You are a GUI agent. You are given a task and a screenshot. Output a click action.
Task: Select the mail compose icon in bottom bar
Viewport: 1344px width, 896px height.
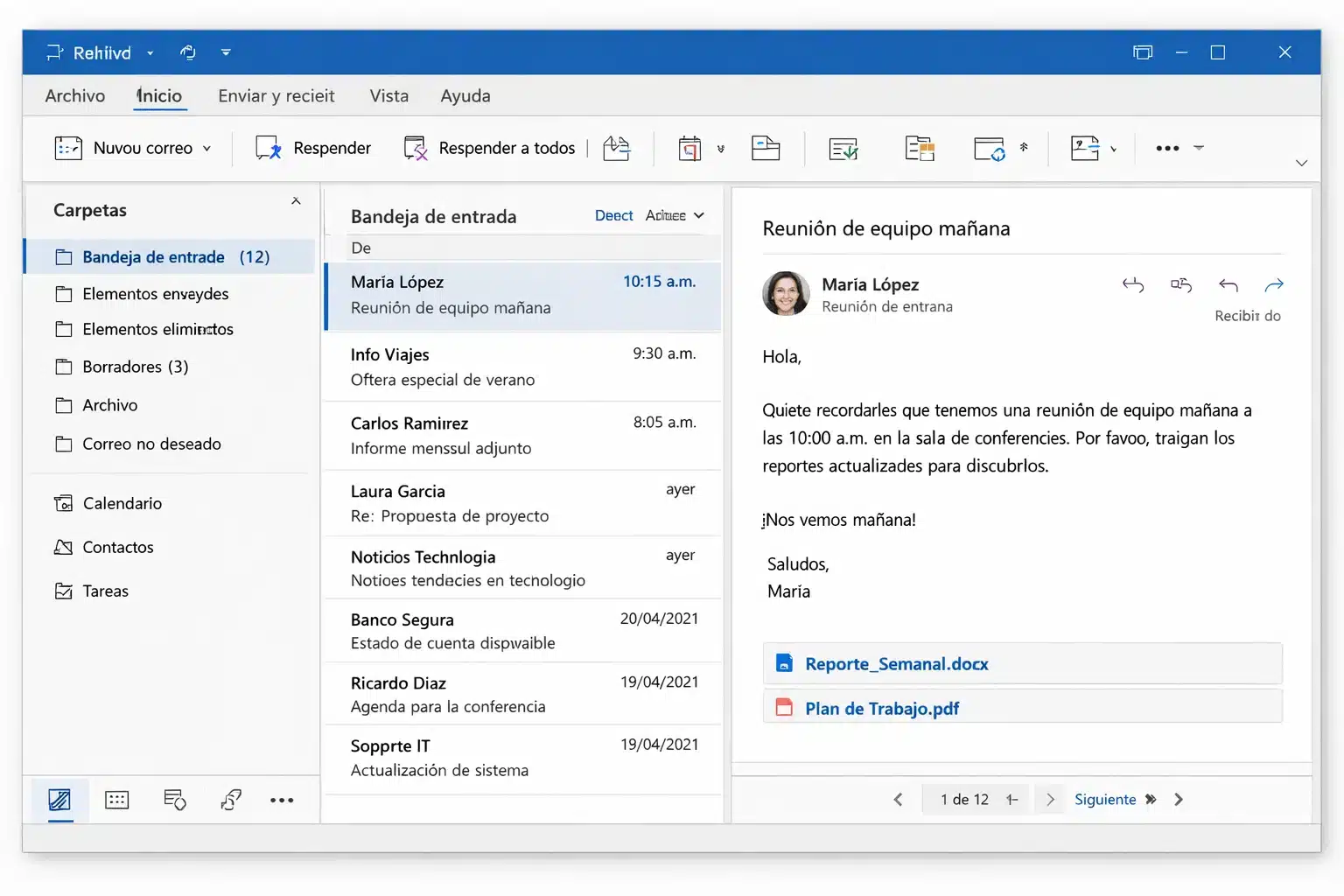click(x=59, y=800)
